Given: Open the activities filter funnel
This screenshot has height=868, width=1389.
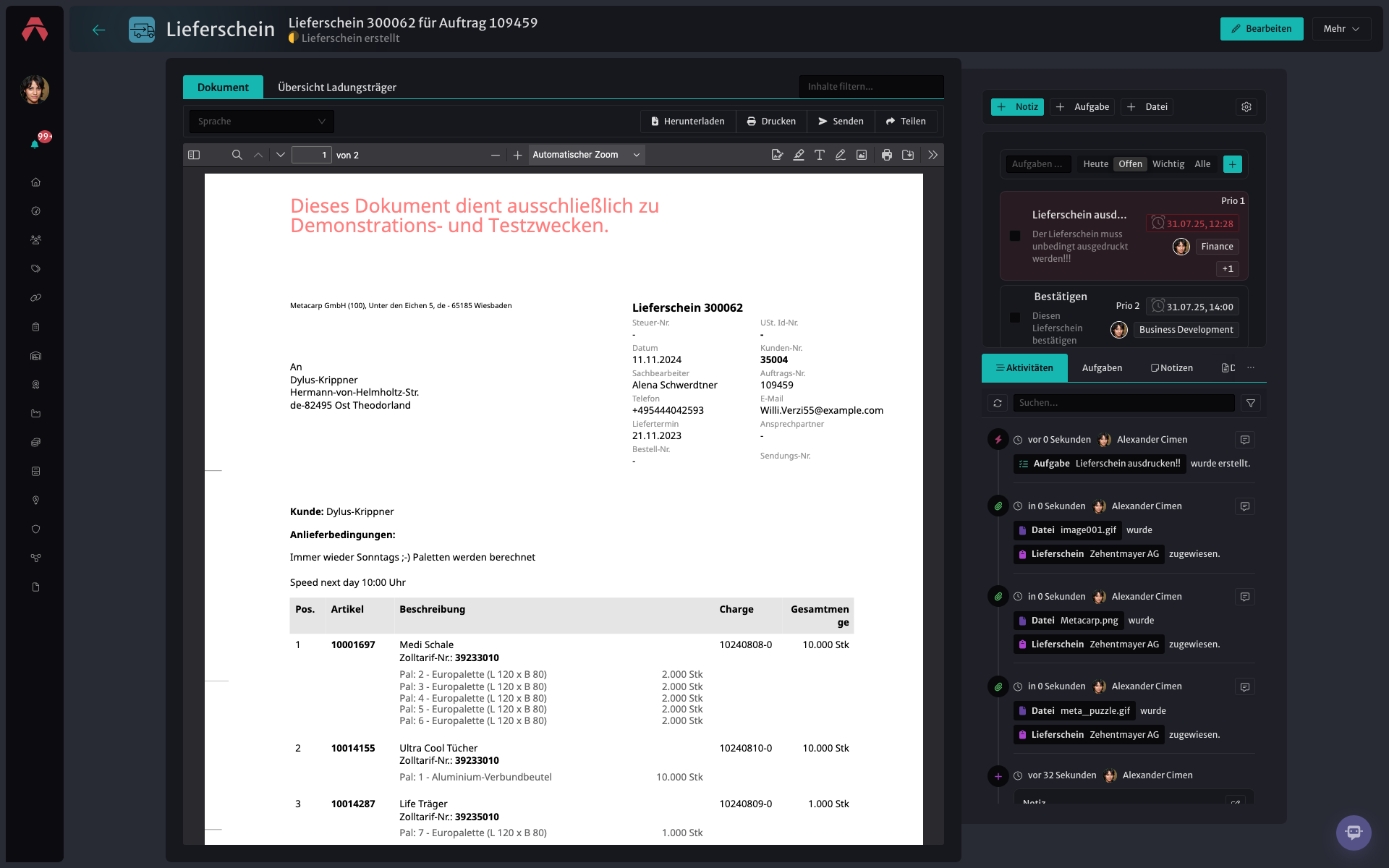Looking at the screenshot, I should tap(1251, 403).
